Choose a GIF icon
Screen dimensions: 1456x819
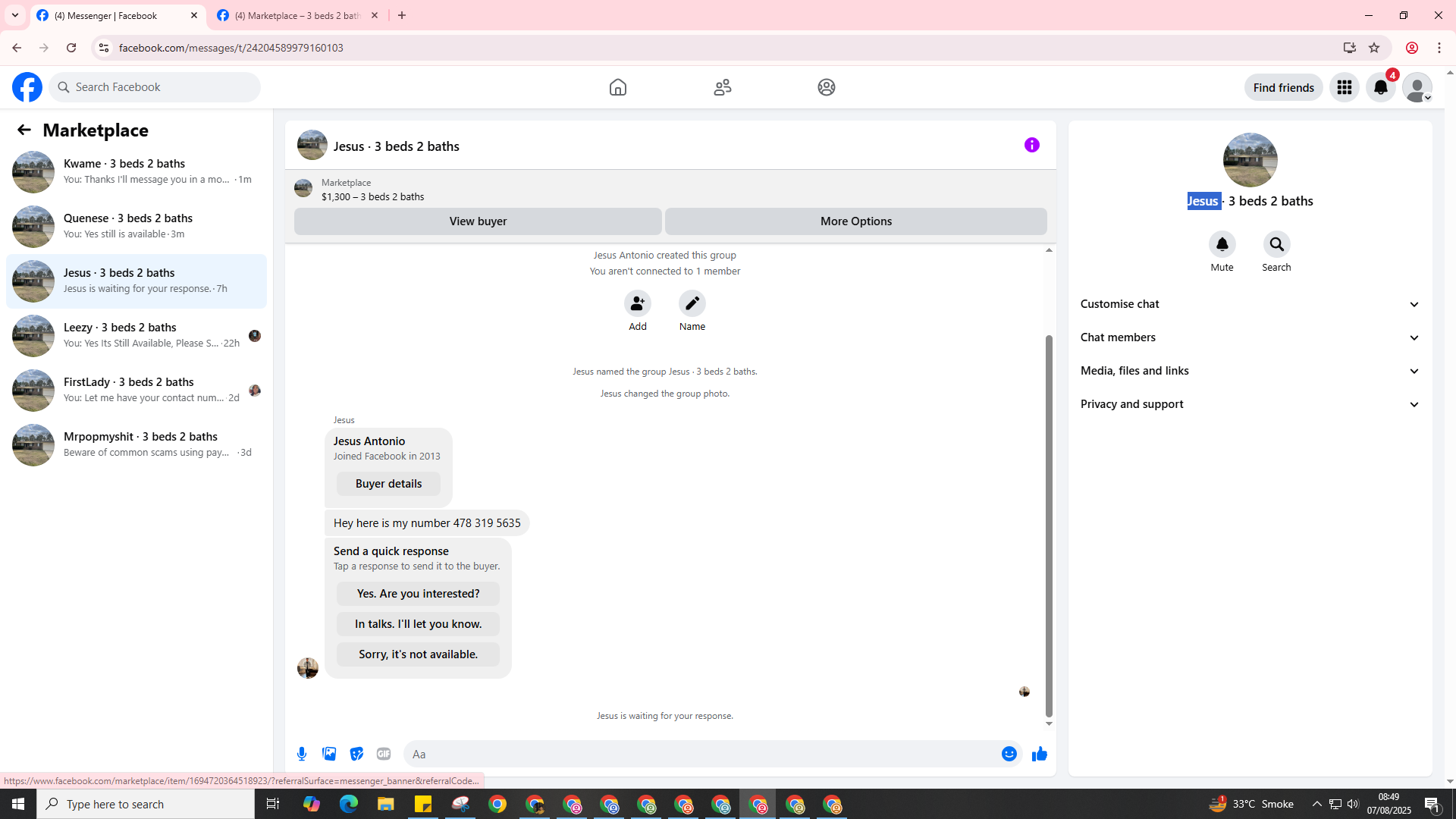pyautogui.click(x=384, y=754)
